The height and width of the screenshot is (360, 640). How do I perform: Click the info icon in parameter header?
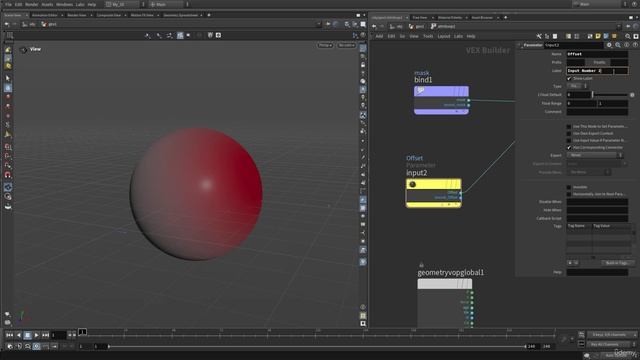pos(627,45)
